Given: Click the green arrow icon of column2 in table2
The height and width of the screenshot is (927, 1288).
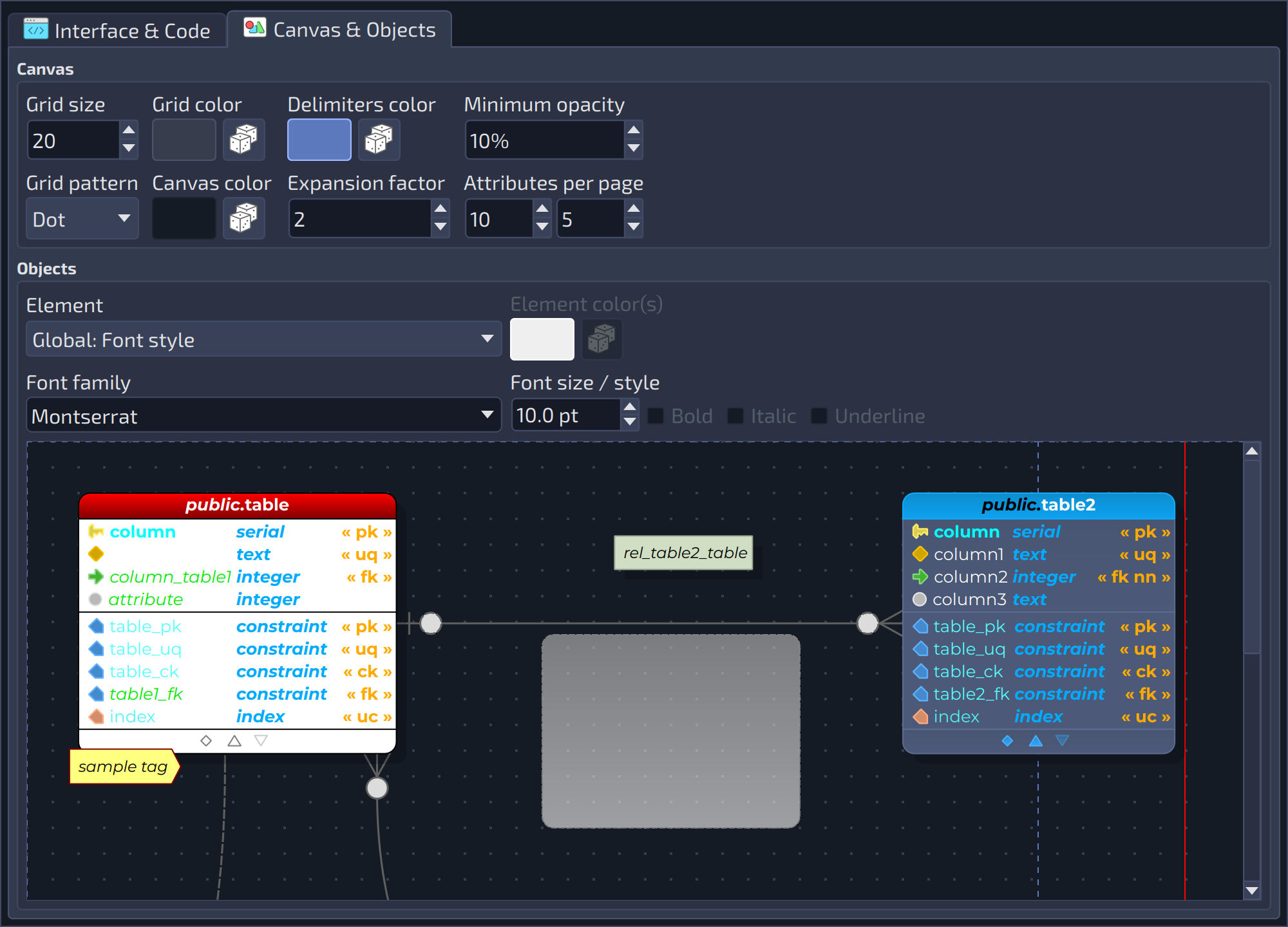Looking at the screenshot, I should pyautogui.click(x=920, y=577).
